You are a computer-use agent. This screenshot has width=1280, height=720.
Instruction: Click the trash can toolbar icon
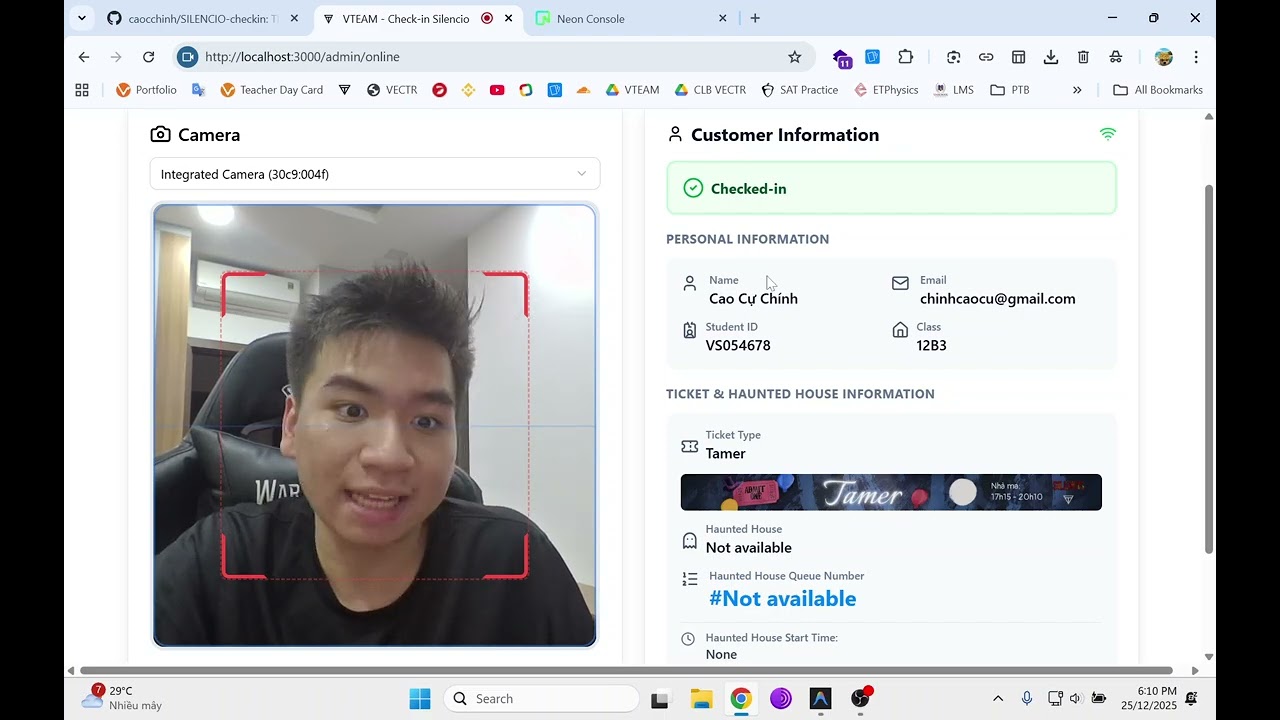pos(1083,57)
